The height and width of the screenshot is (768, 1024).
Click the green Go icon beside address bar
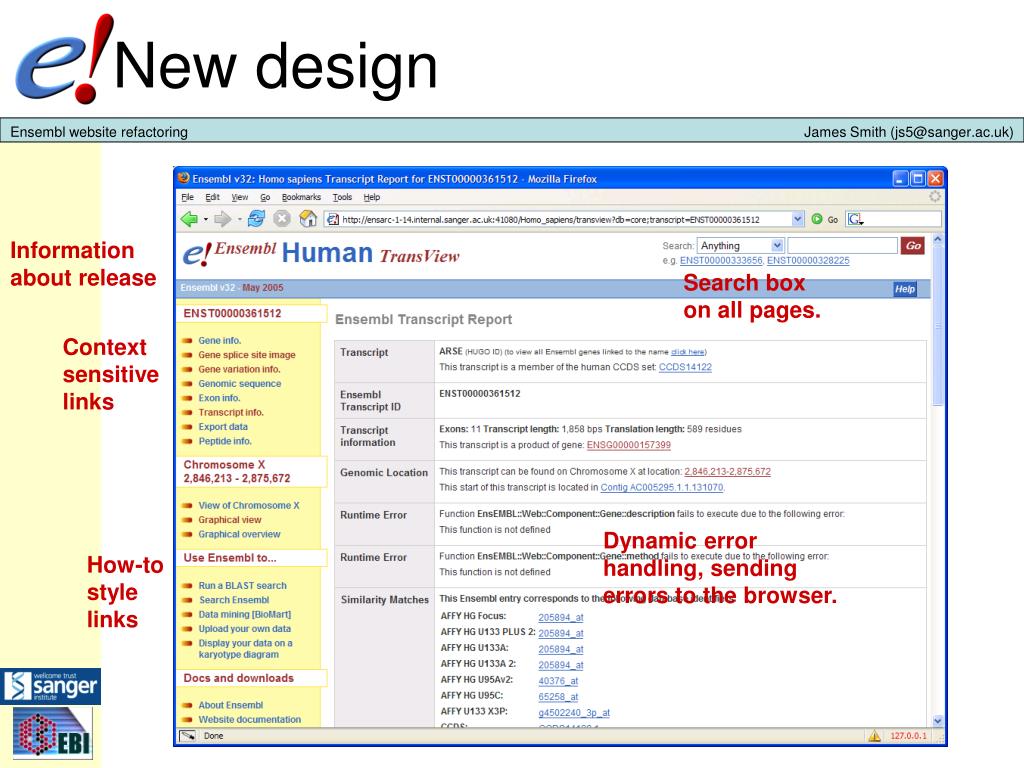click(x=816, y=219)
